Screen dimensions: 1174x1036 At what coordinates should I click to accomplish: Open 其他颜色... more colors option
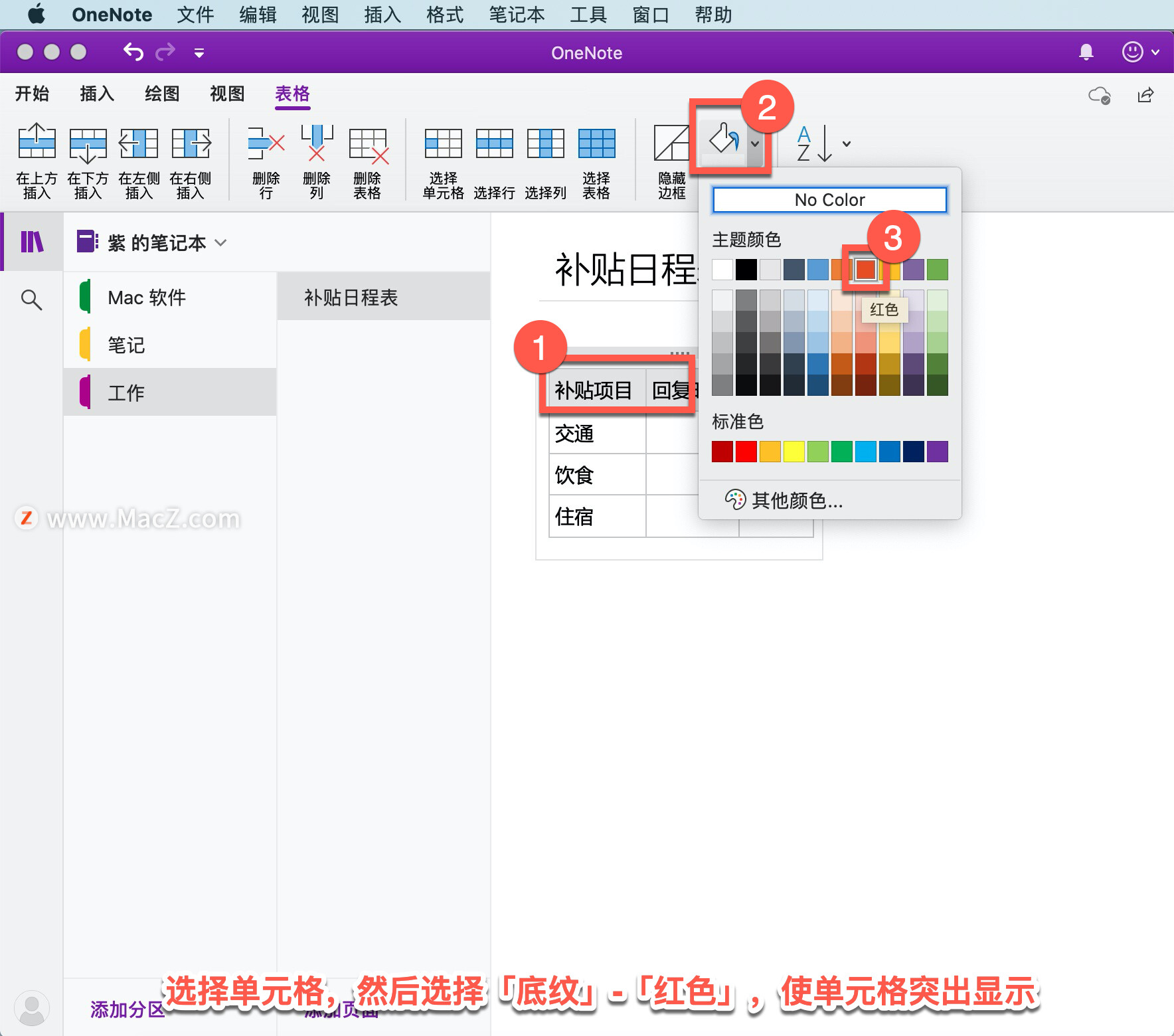coord(784,500)
